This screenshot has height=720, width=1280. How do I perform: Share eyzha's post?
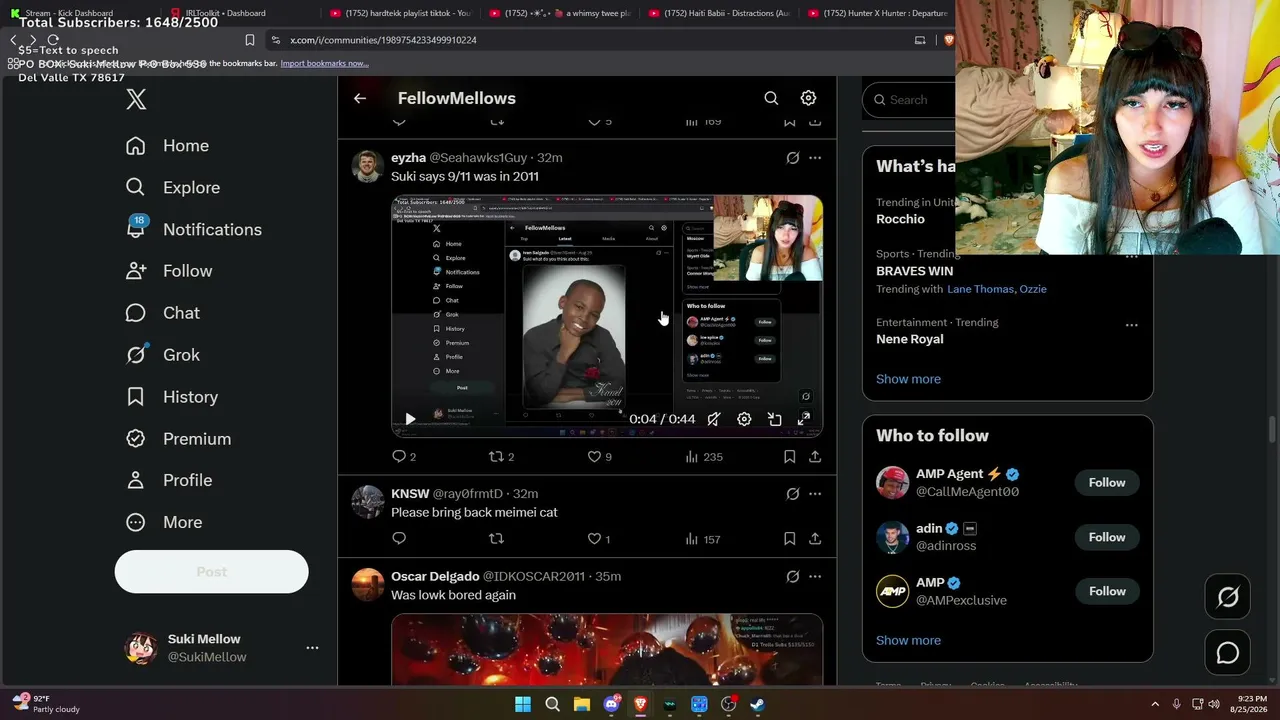pos(815,457)
